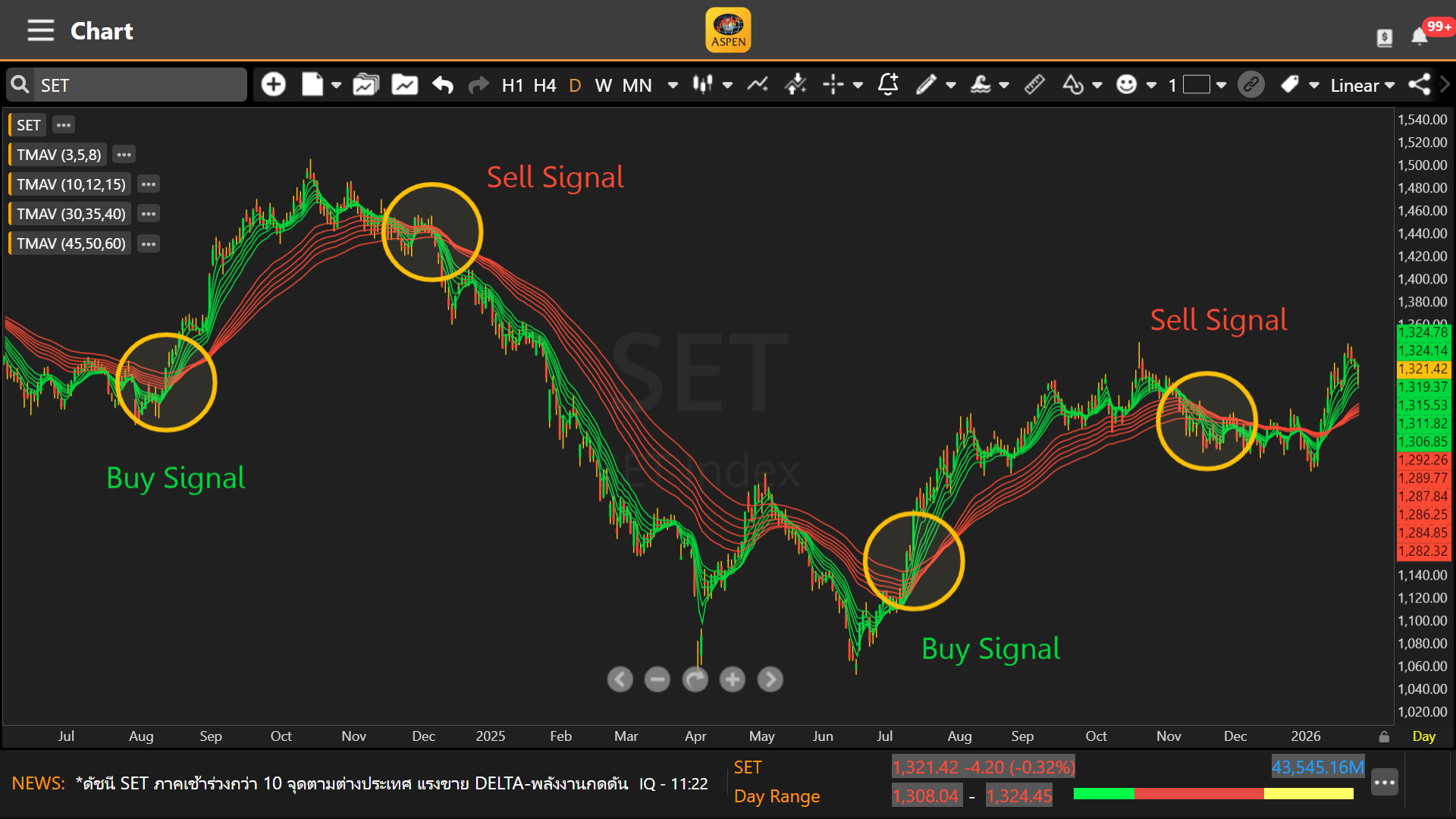Open options for TMAV (45,50,60) indicator
Viewport: 1456px width, 819px height.
pyautogui.click(x=149, y=243)
